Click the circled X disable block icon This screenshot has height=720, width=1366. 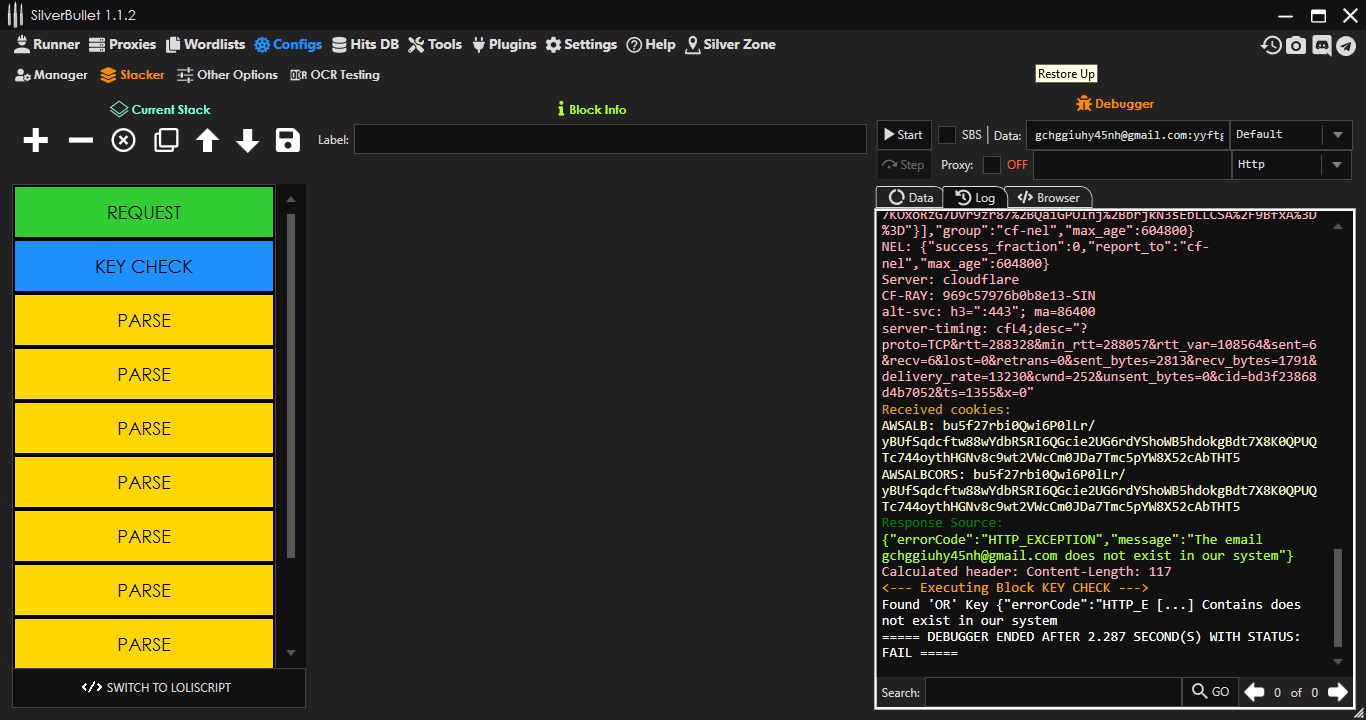(x=123, y=141)
